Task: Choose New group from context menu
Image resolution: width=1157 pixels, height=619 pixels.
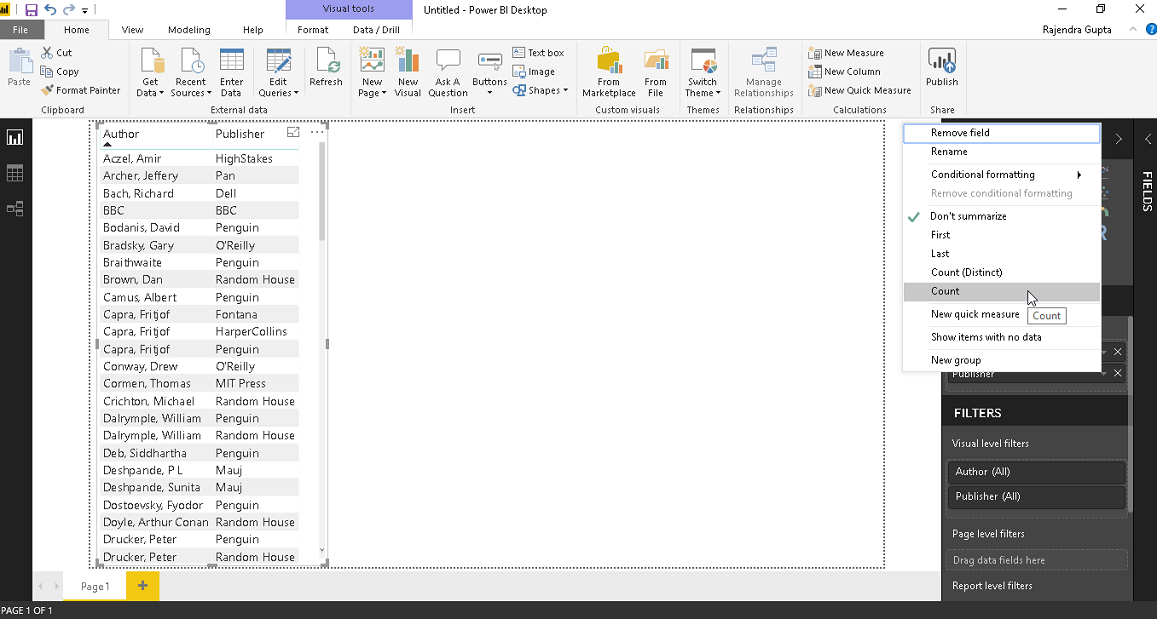Action: pos(1002,360)
